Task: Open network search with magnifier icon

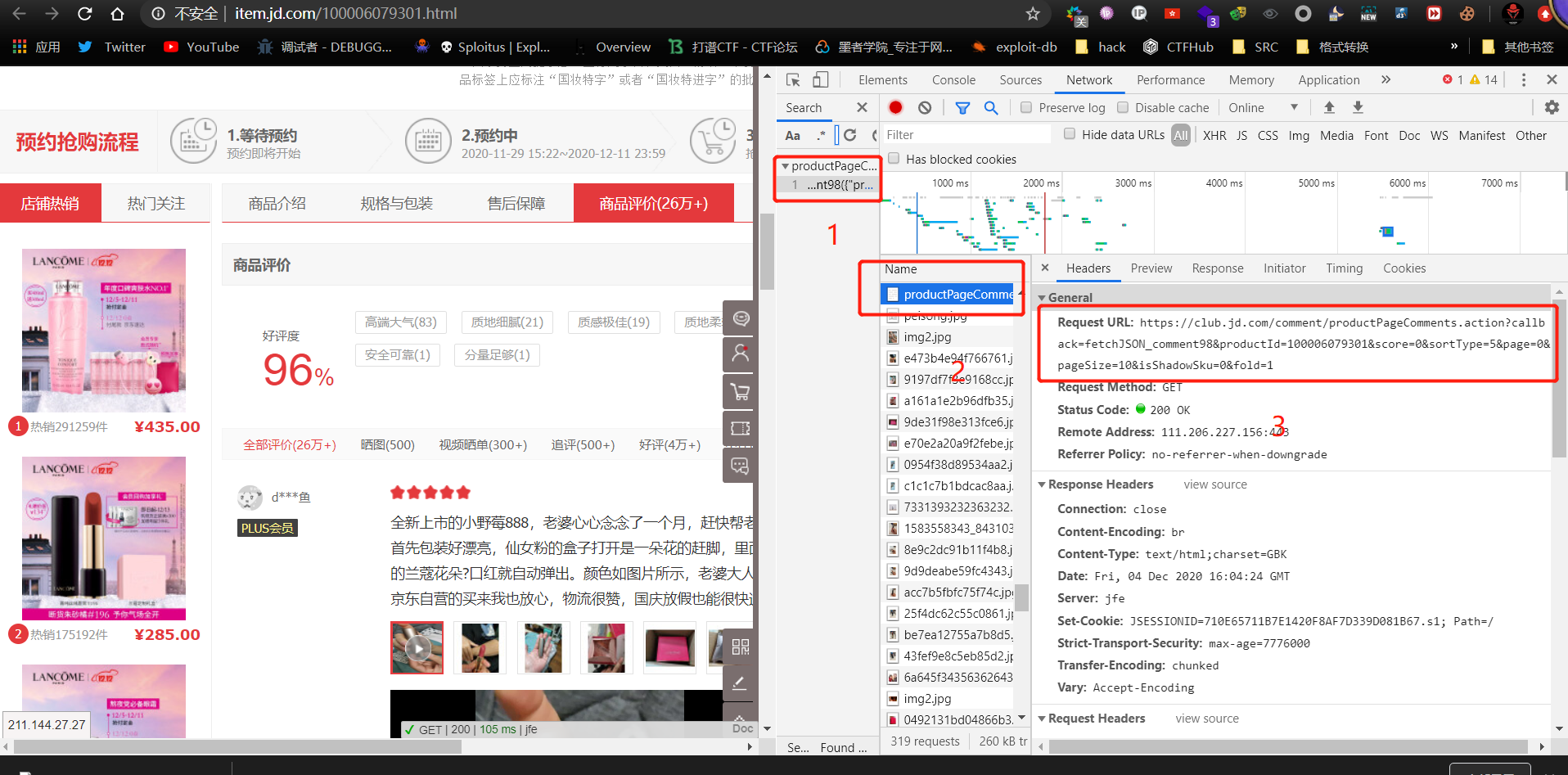Action: click(x=991, y=107)
